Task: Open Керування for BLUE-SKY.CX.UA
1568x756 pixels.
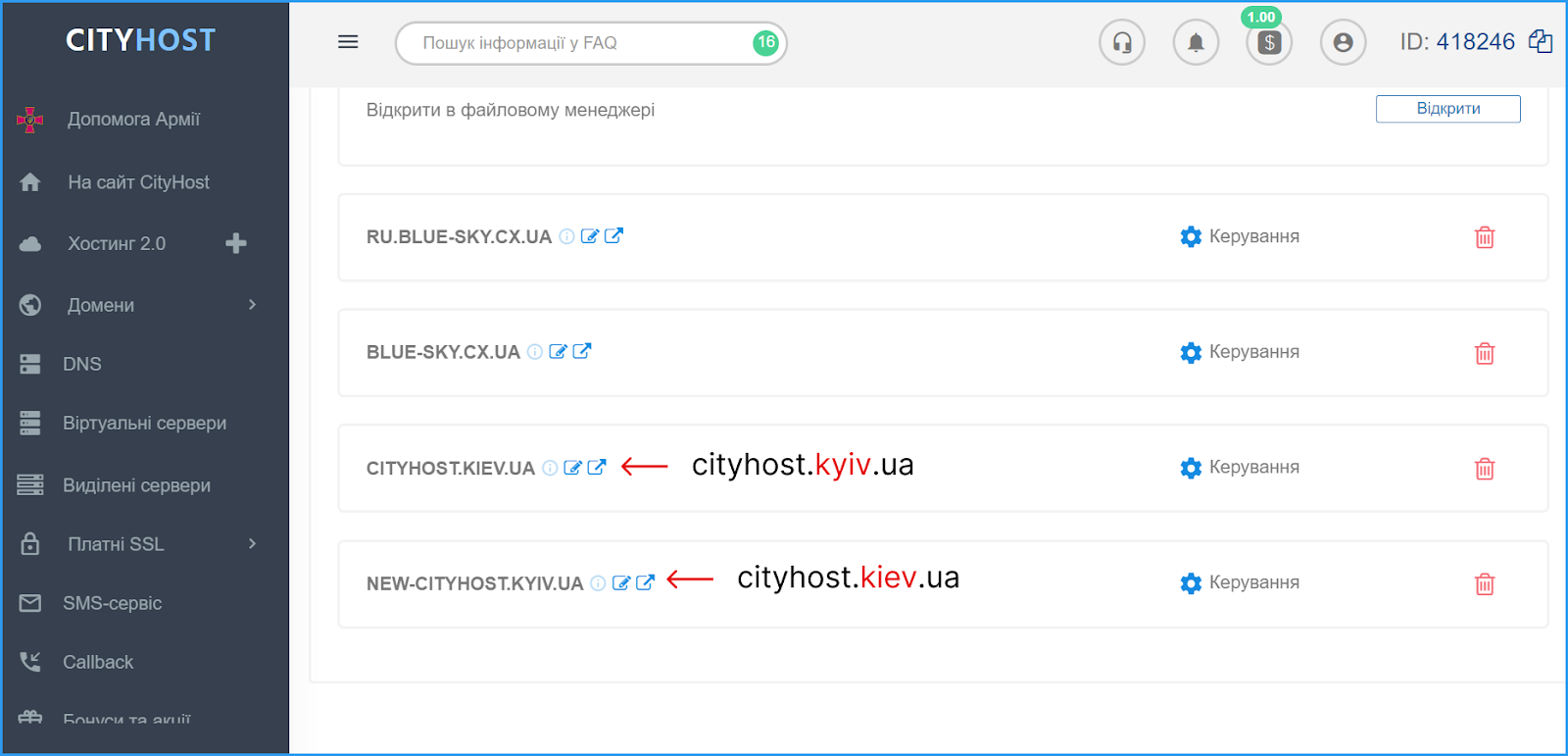Action: click(1240, 352)
